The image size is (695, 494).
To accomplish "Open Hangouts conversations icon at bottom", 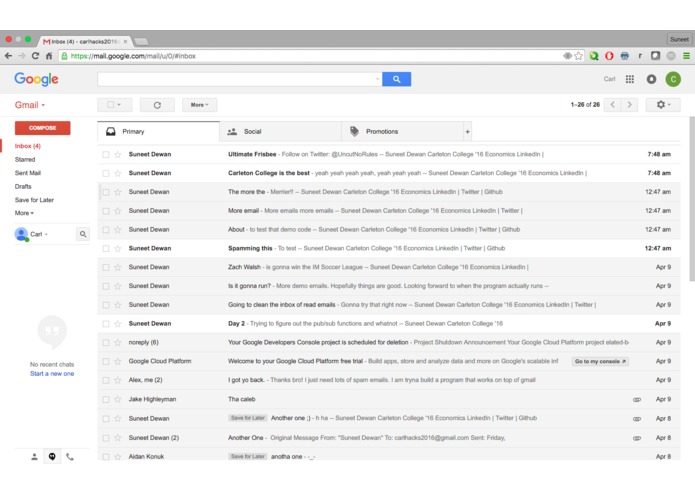I will (x=52, y=457).
